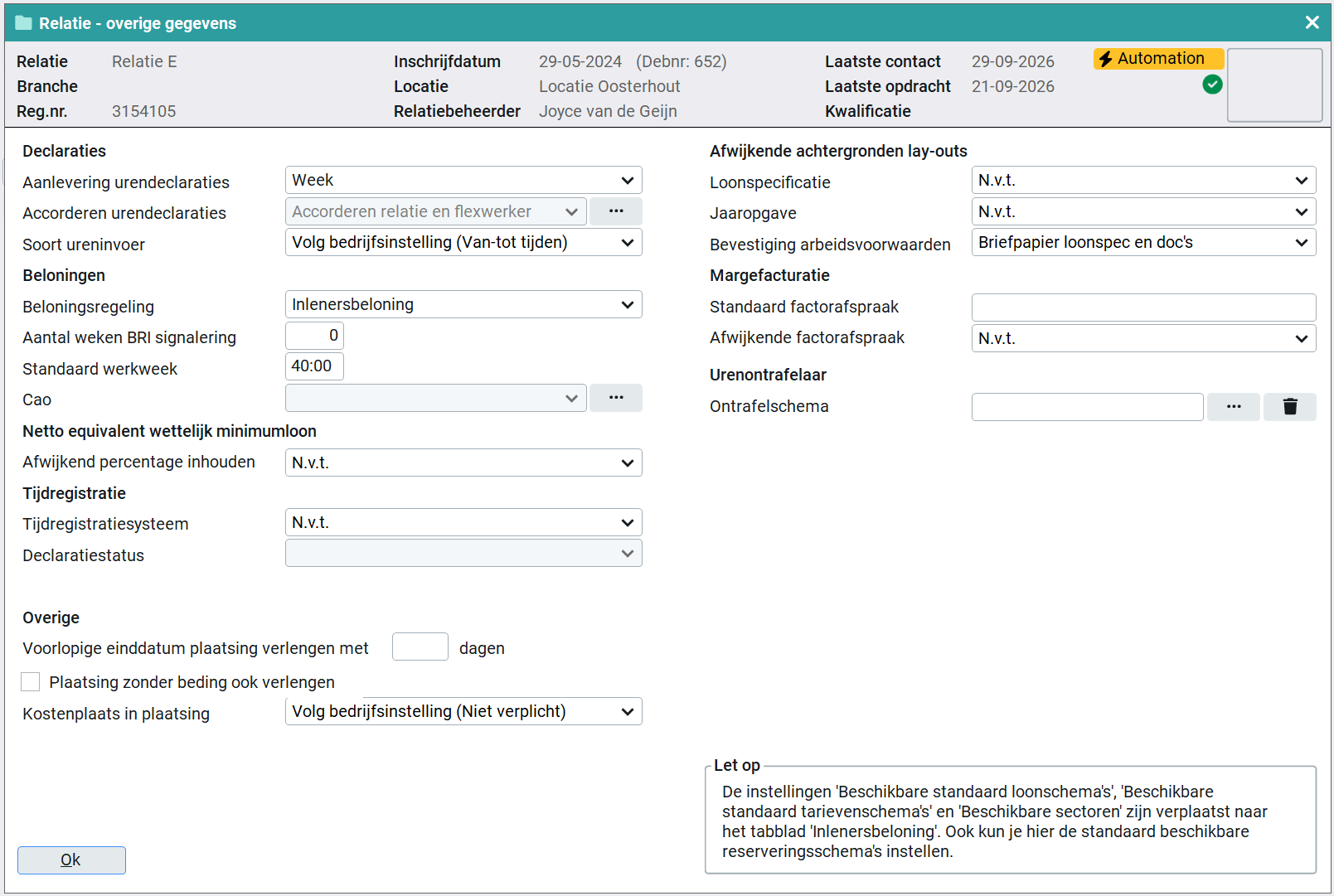The width and height of the screenshot is (1334, 896).
Task: Click the trash icon next to Ontrafelschema
Action: (x=1289, y=406)
